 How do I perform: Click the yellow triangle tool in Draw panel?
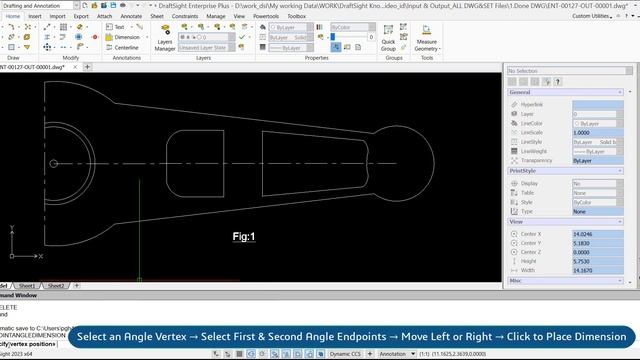[x=27, y=47]
